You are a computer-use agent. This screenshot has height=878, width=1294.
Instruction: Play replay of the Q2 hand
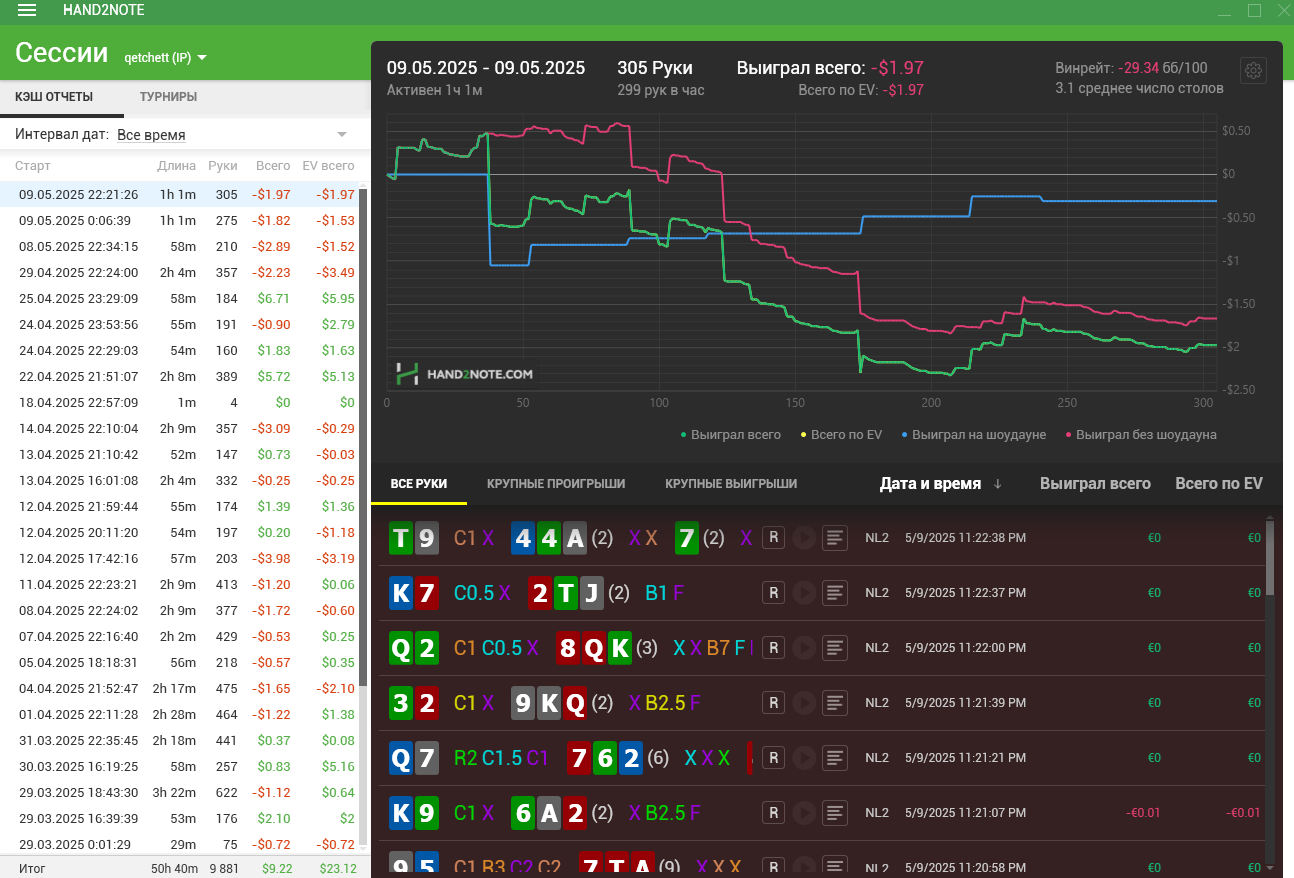point(803,648)
